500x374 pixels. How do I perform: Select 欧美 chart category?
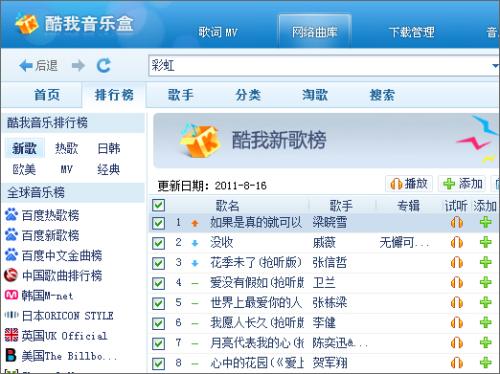tap(24, 169)
